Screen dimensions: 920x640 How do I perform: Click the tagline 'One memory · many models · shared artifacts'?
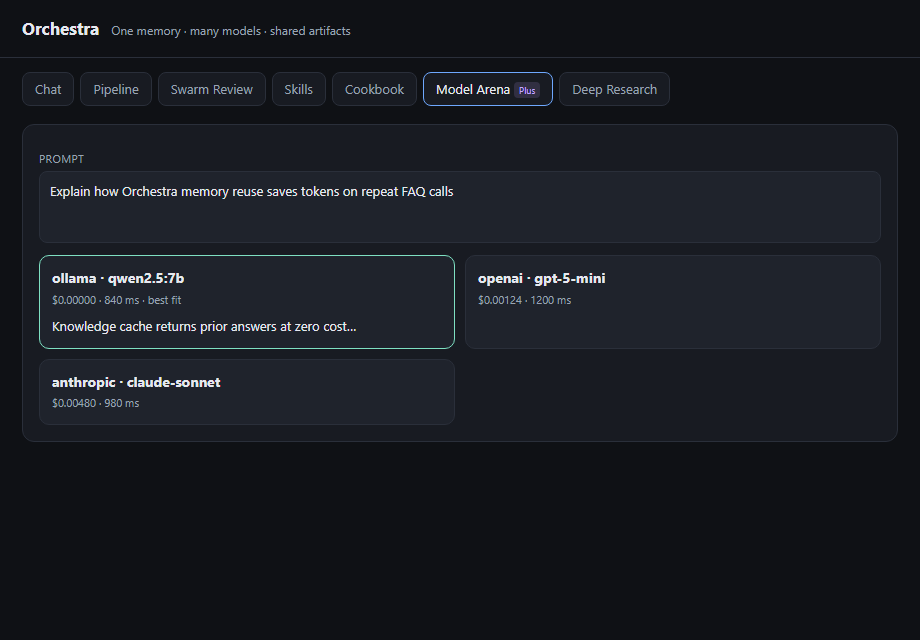pos(231,31)
